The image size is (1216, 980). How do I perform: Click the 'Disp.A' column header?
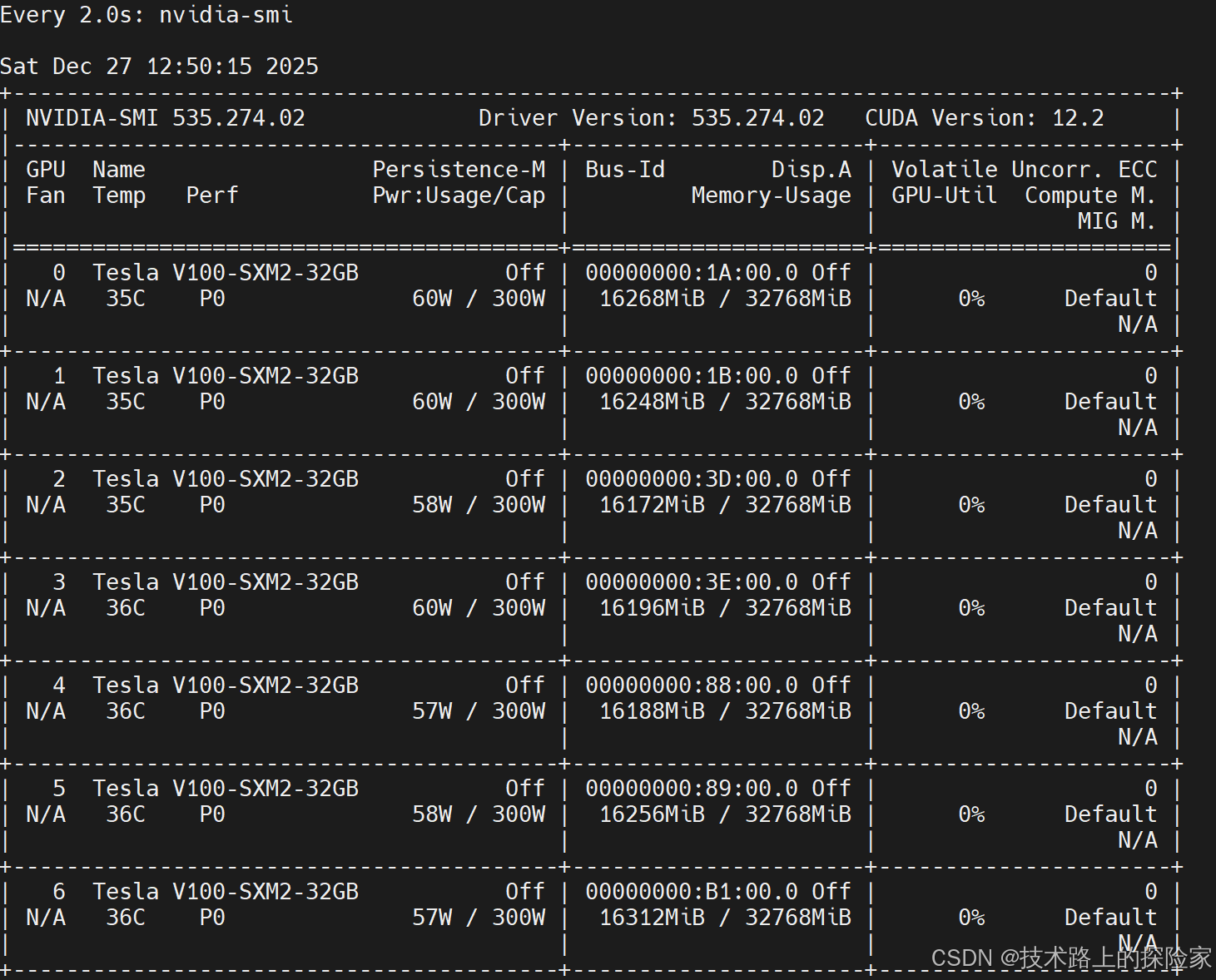[x=811, y=170]
